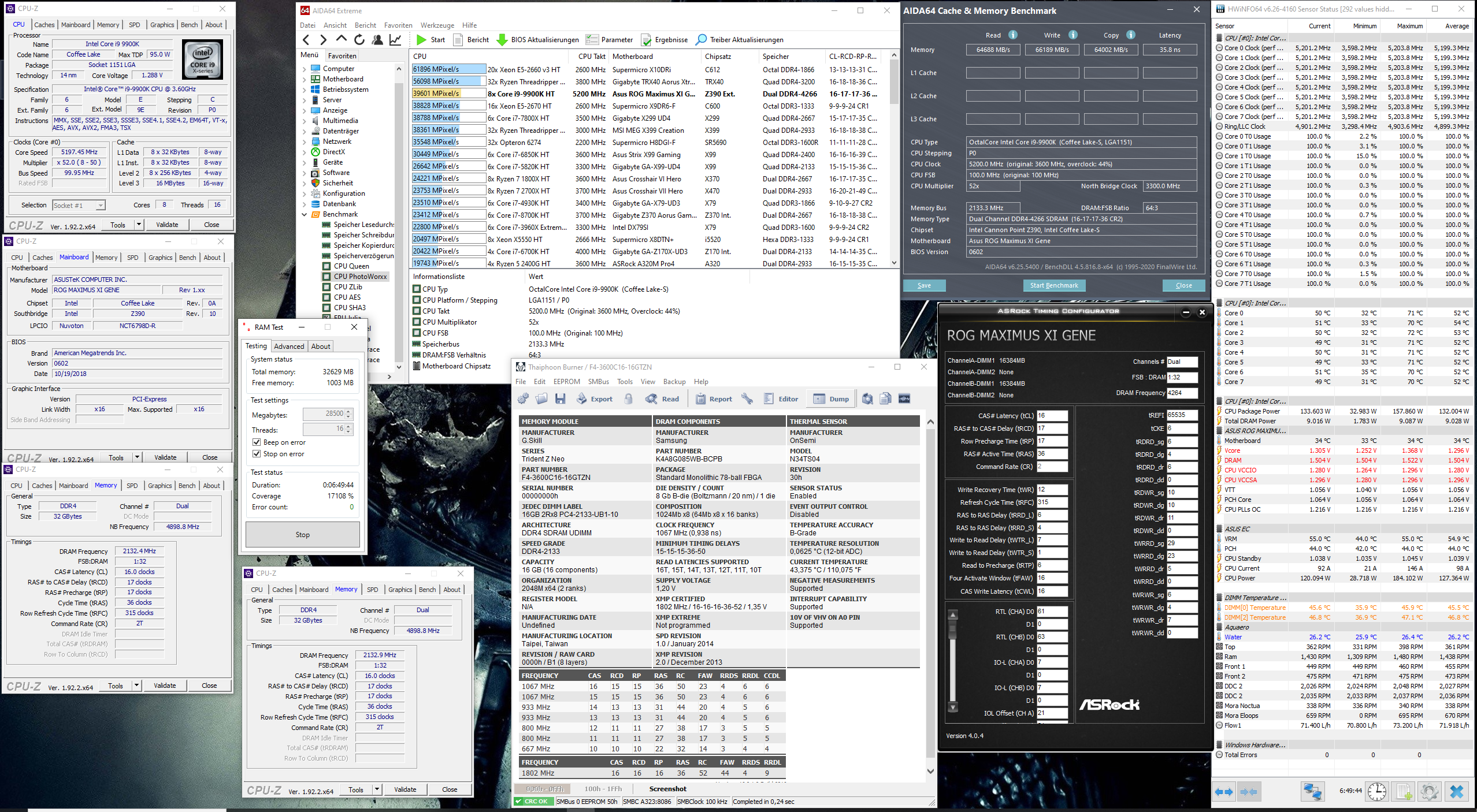Viewport: 1477px width, 812px height.
Task: Collapse the Benchmark tree node
Action: coord(305,214)
